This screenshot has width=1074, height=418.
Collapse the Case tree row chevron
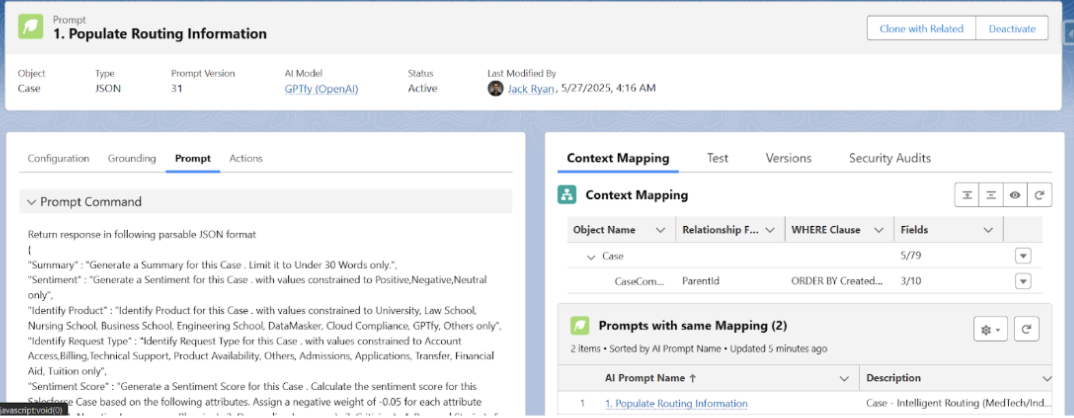pyautogui.click(x=591, y=256)
